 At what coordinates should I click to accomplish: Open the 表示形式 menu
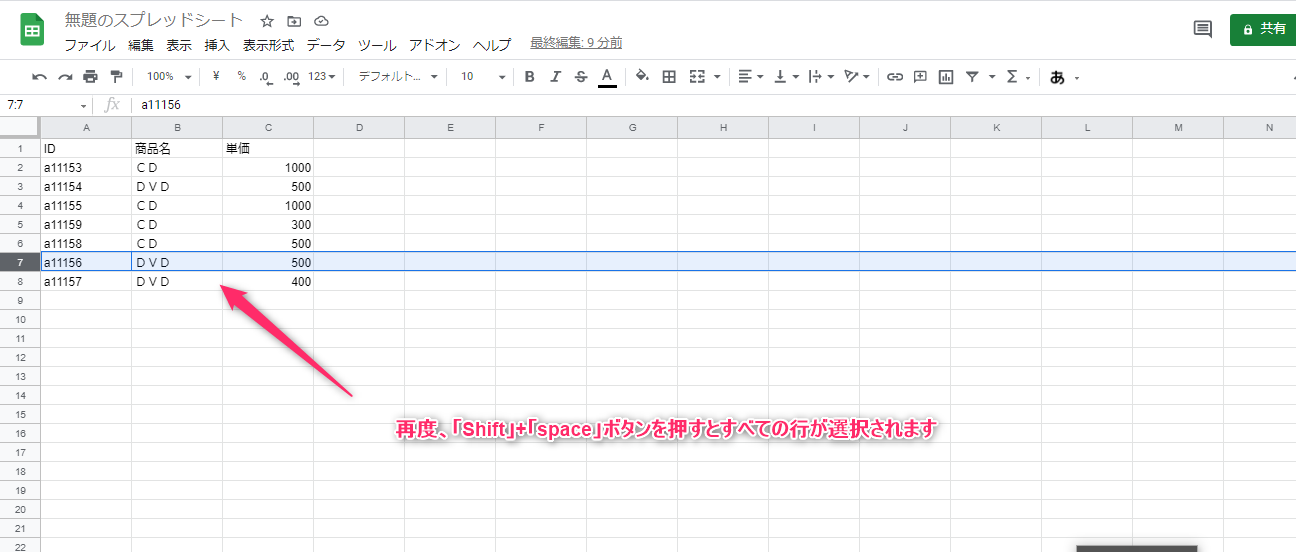coord(268,45)
